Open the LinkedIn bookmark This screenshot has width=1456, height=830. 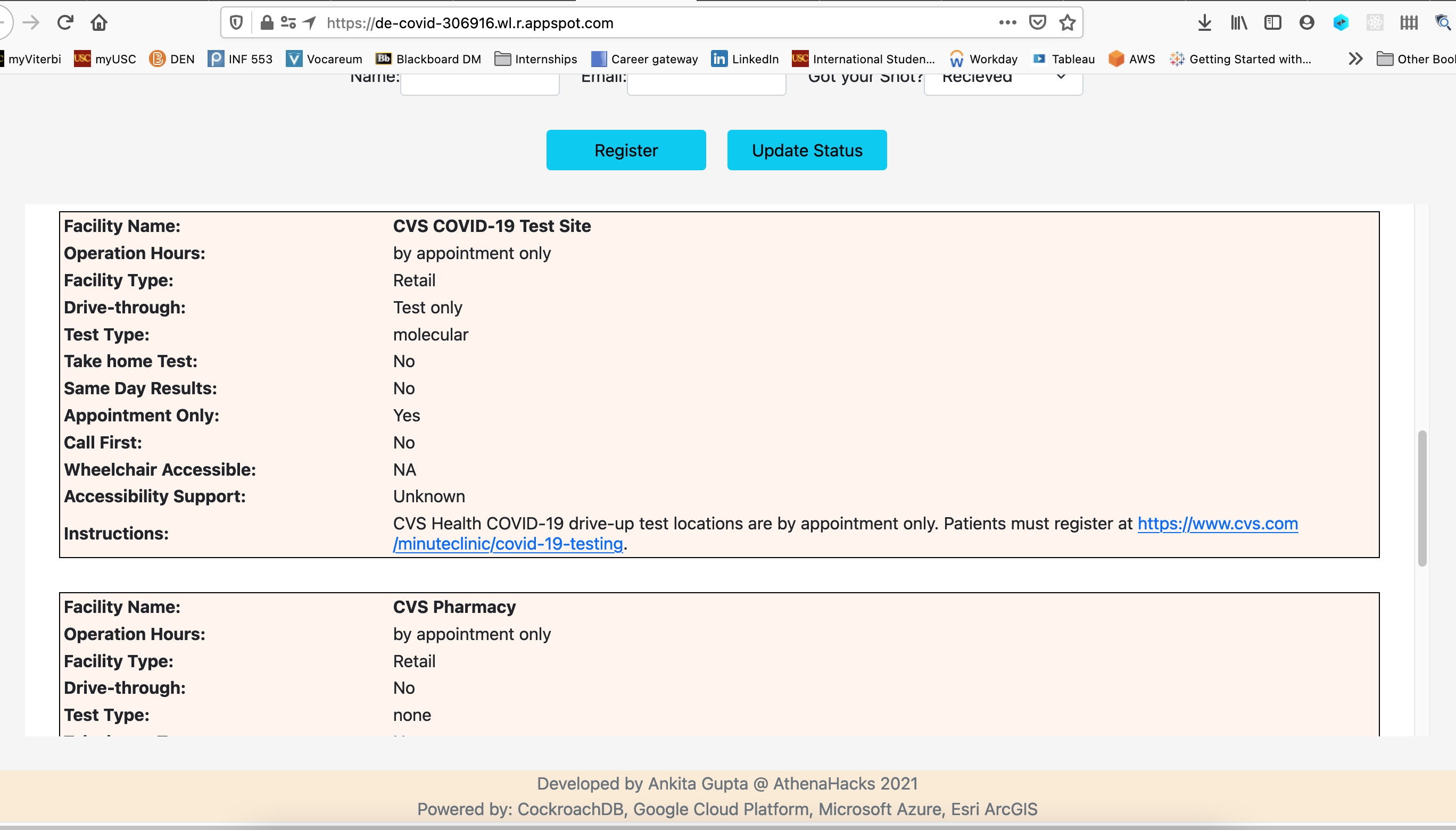click(x=744, y=59)
